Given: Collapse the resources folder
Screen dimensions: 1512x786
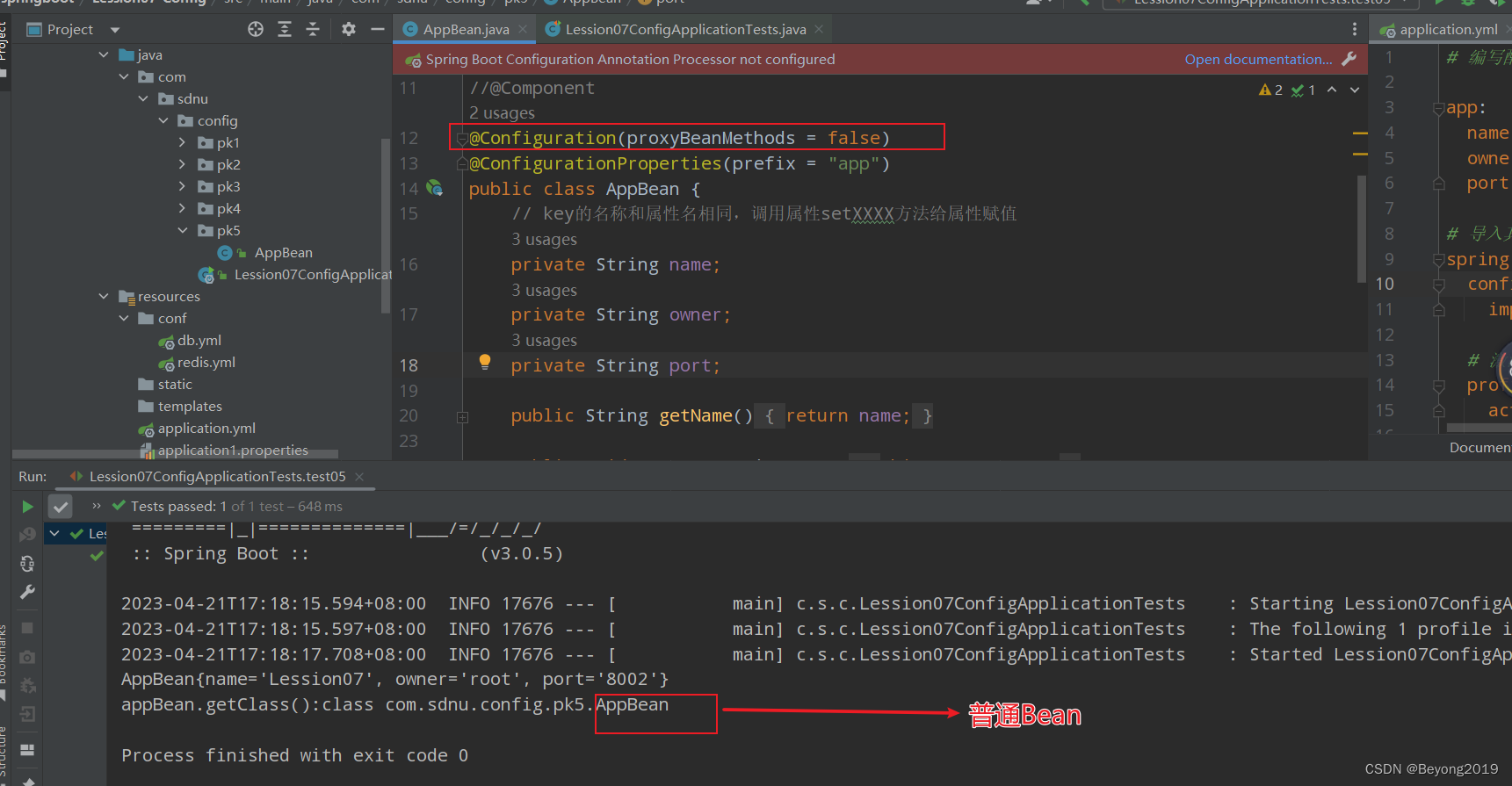Looking at the screenshot, I should 104,296.
